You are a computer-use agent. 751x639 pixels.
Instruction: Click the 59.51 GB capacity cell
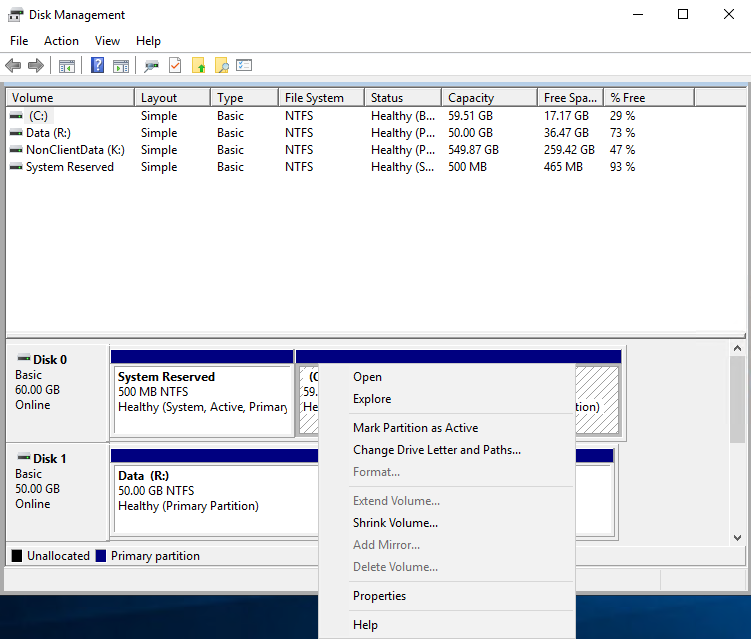pos(470,116)
